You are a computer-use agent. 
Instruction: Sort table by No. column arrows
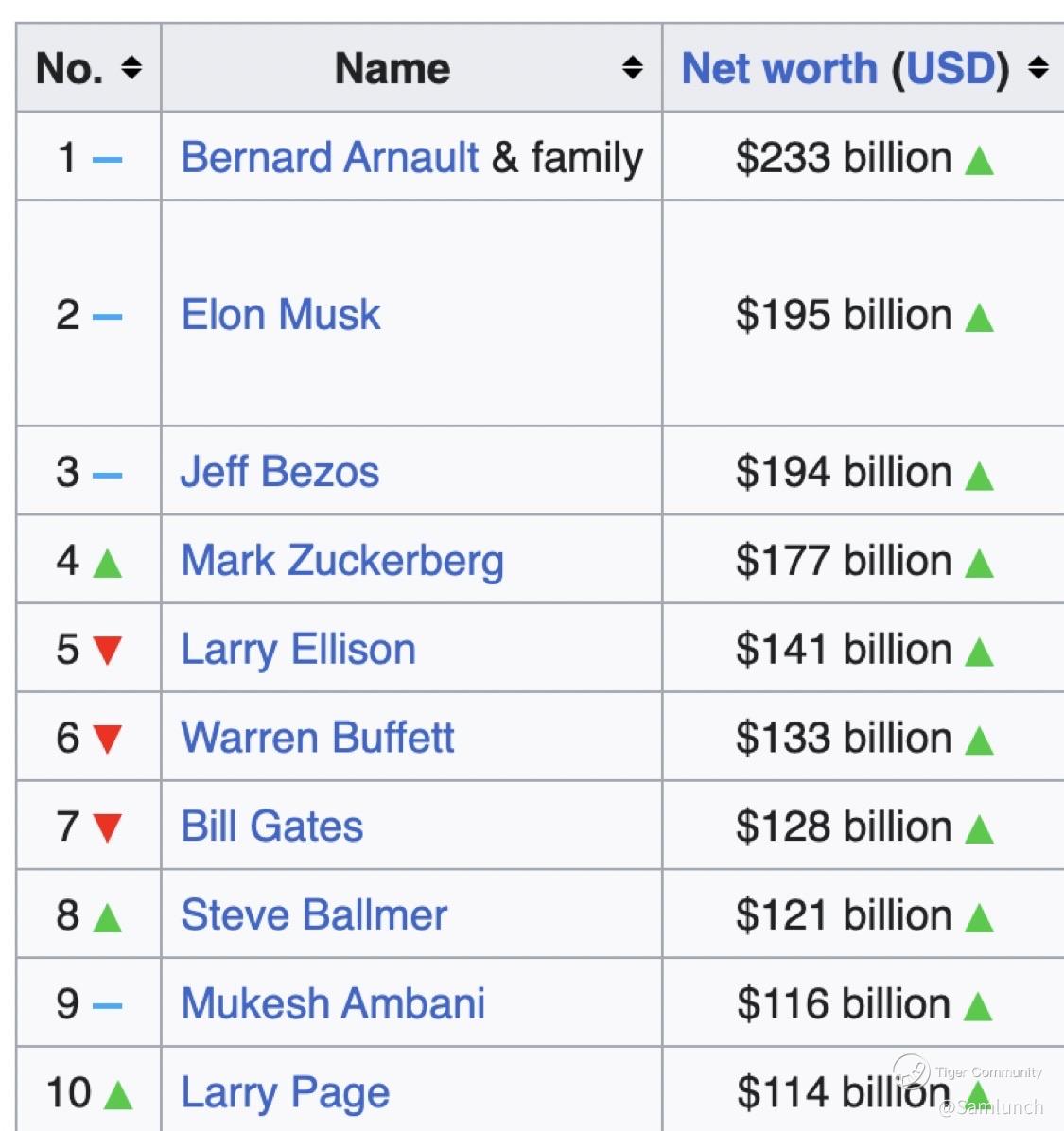pyautogui.click(x=131, y=68)
